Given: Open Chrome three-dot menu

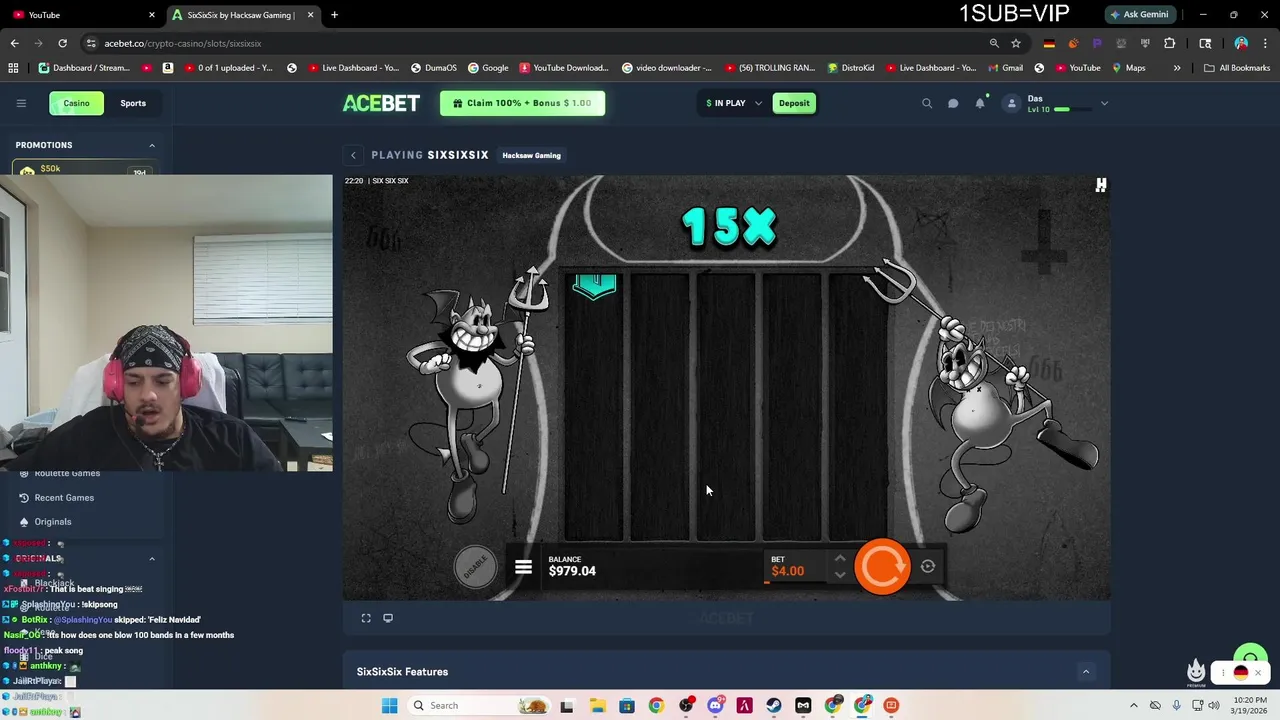Looking at the screenshot, I should [1265, 43].
